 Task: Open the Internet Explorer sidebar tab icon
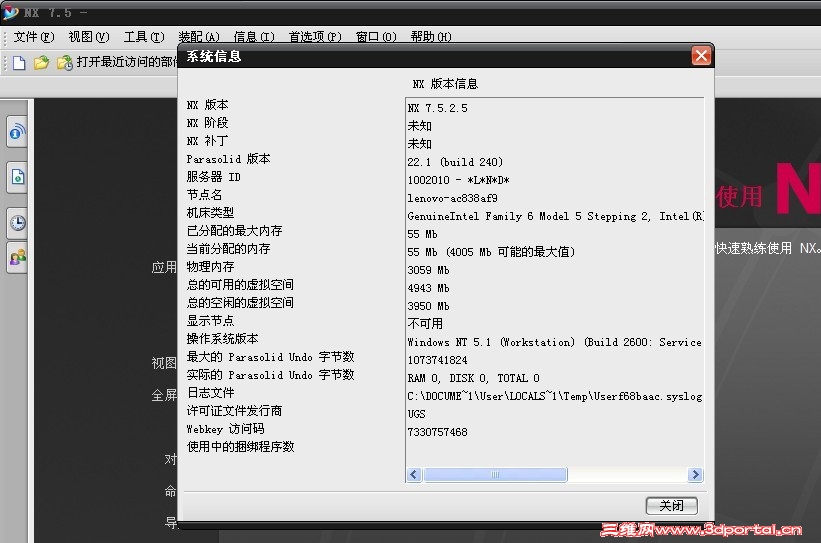coord(17,132)
